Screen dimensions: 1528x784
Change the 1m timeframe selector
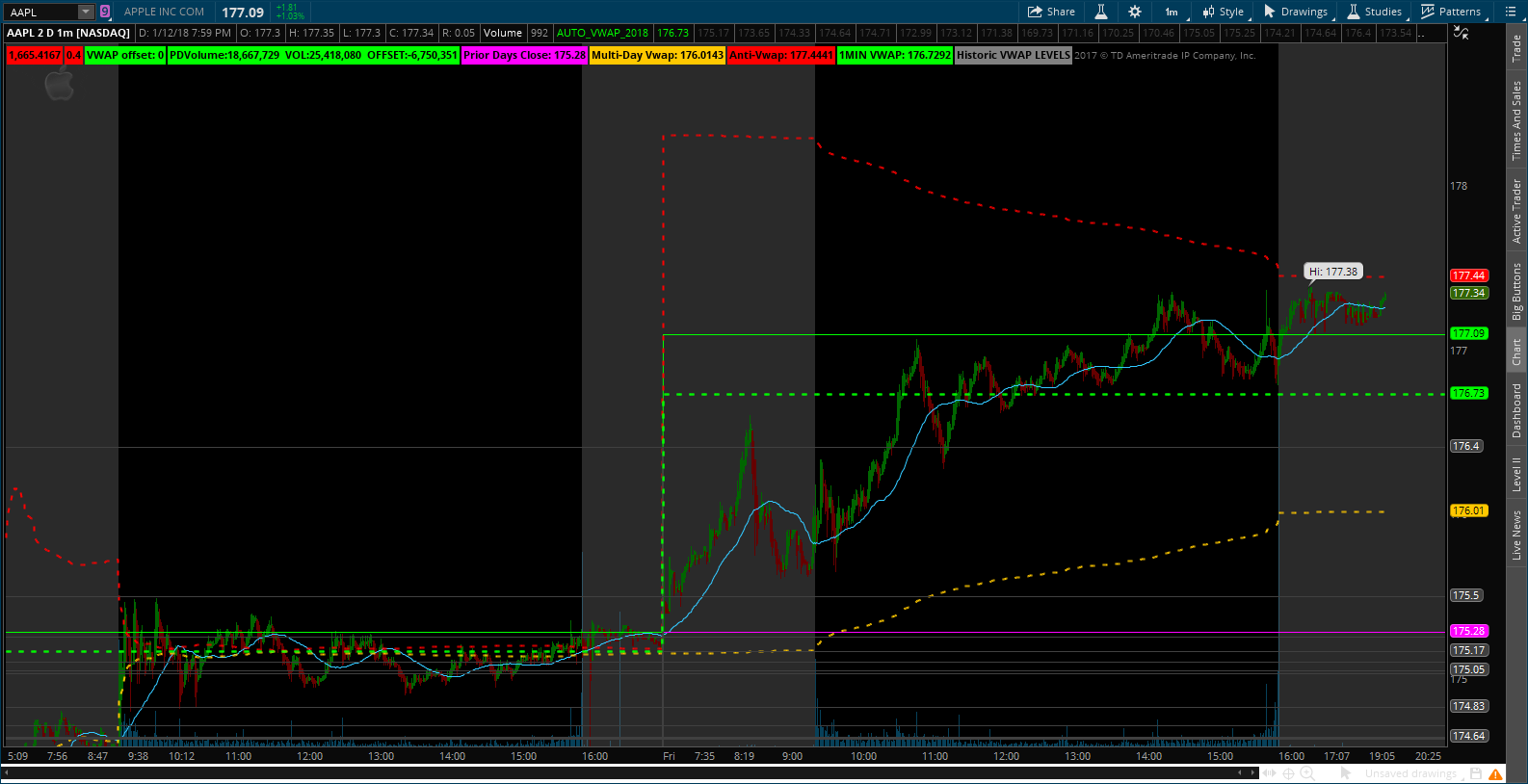click(1172, 12)
